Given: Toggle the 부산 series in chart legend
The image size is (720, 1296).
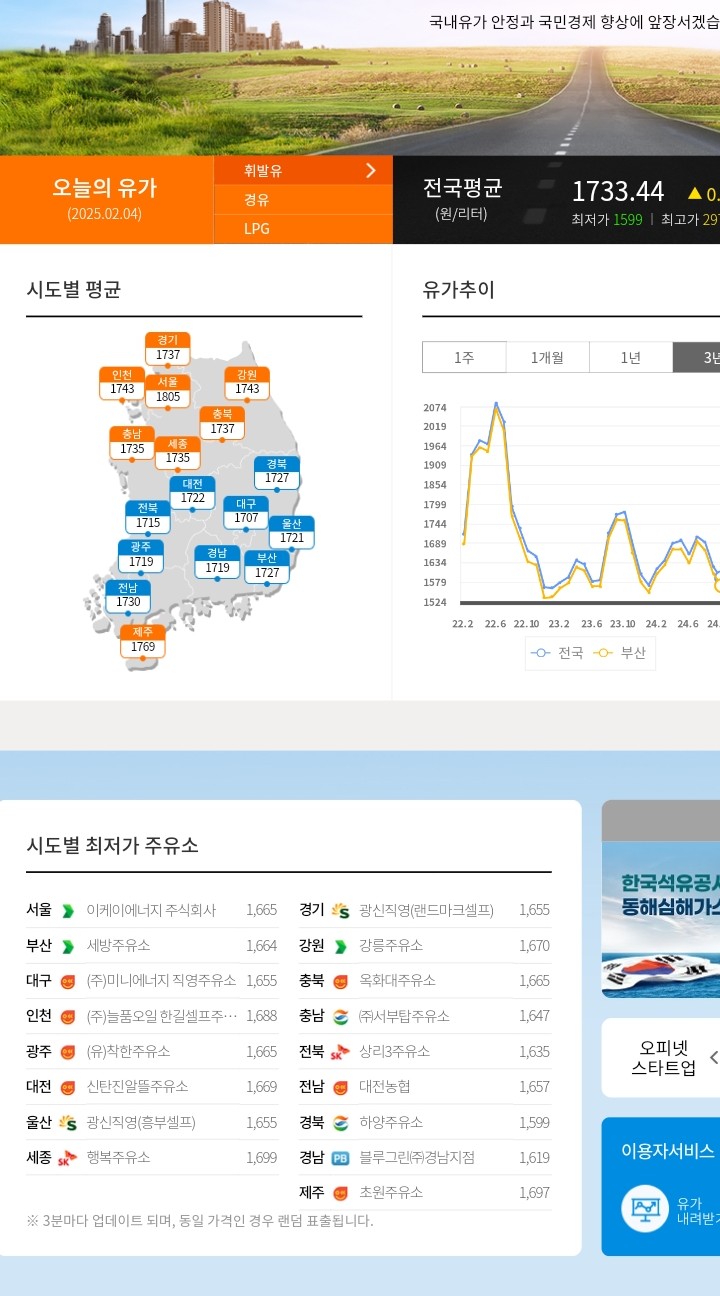Looking at the screenshot, I should pyautogui.click(x=621, y=653).
